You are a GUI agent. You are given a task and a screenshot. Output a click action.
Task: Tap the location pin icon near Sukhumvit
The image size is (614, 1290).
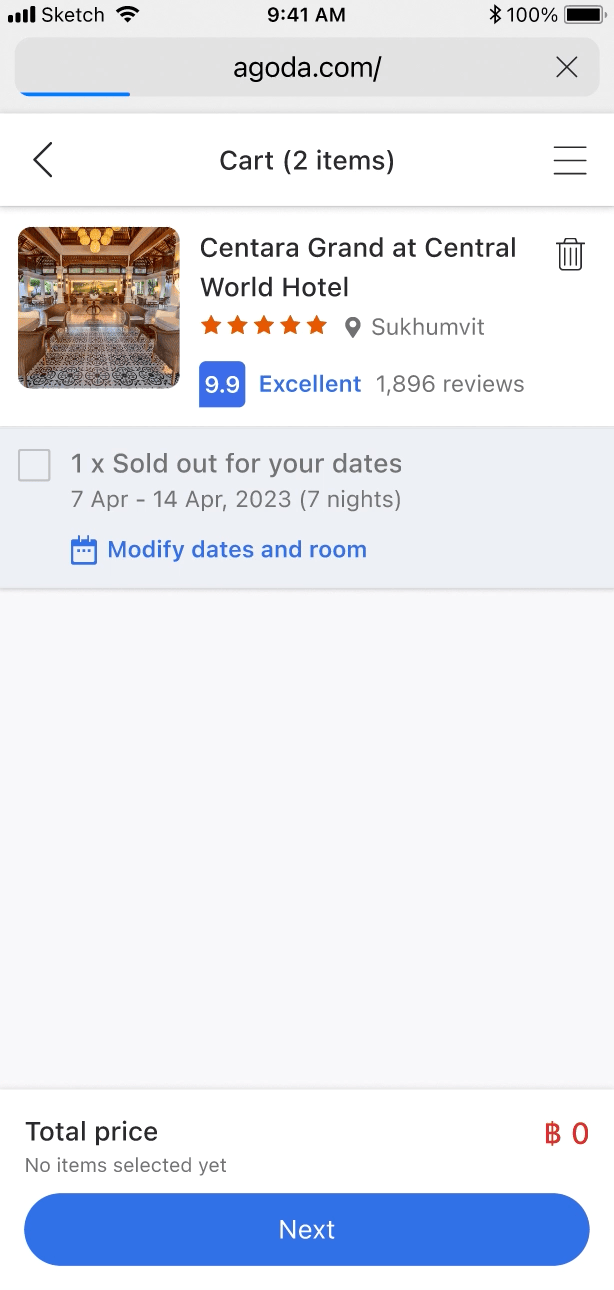coord(352,327)
